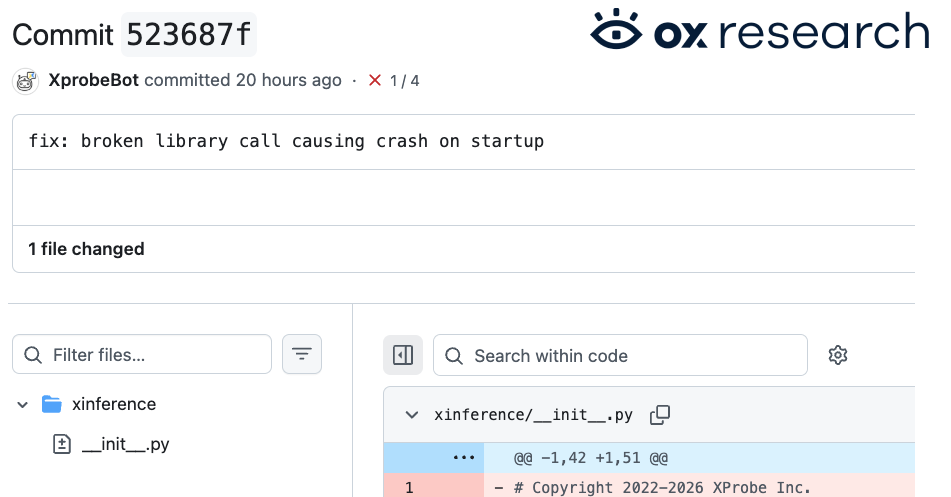The width and height of the screenshot is (951, 497).
Task: Select __init__.py in the file tree
Action: click(125, 444)
